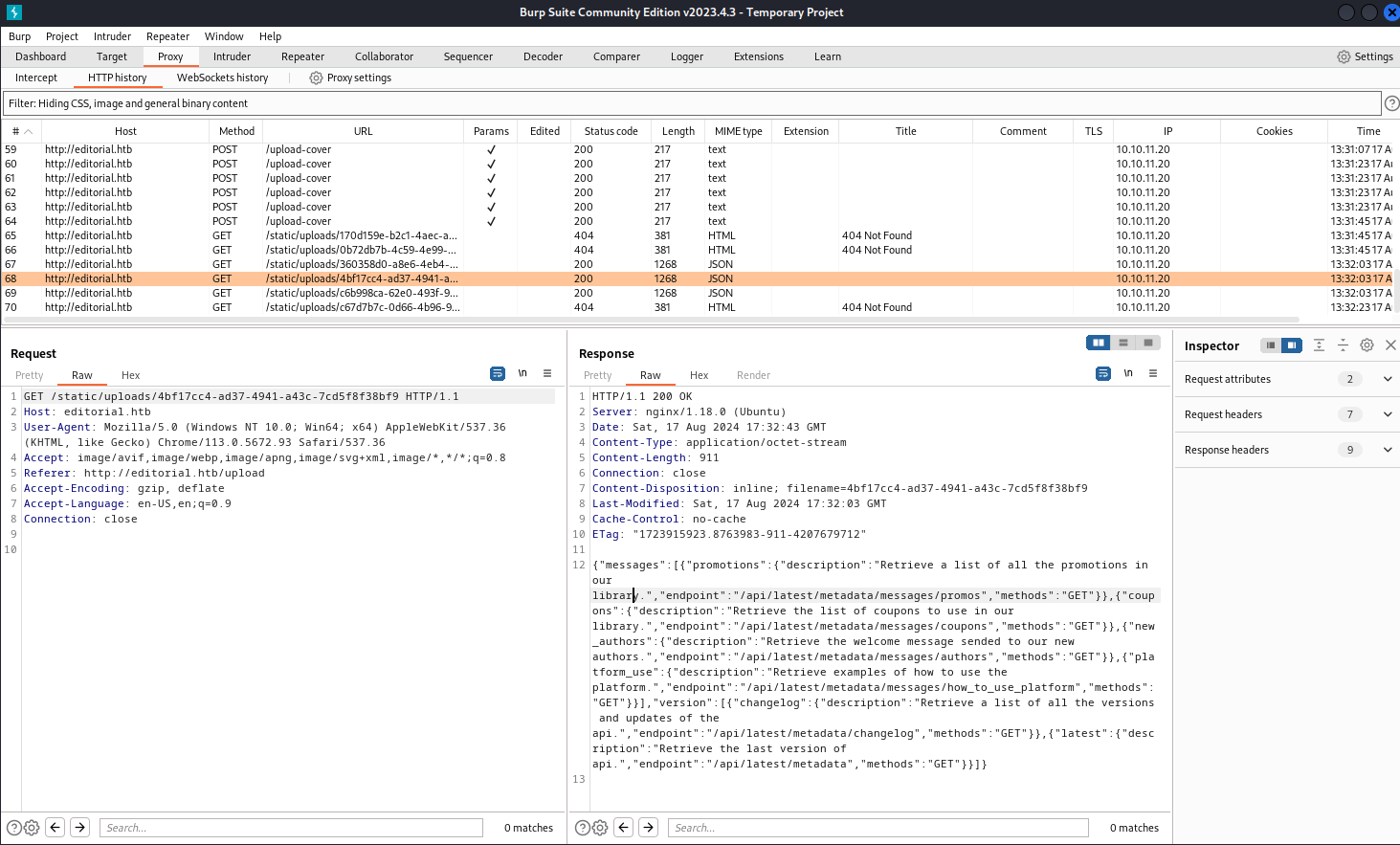Screen dimensions: 1400x845
Task: Switch Request view to Hex
Action: coord(130,375)
